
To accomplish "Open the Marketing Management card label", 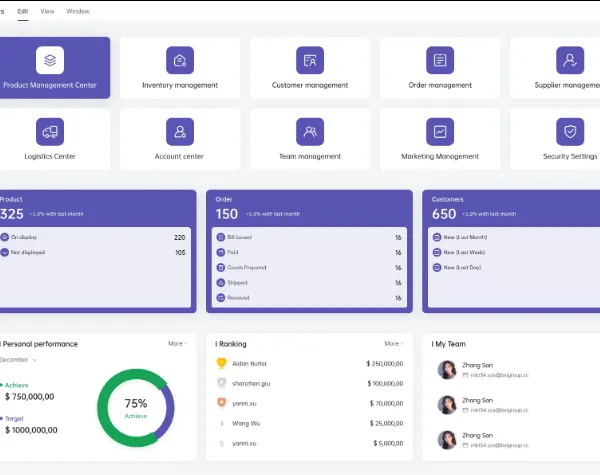I will click(440, 157).
